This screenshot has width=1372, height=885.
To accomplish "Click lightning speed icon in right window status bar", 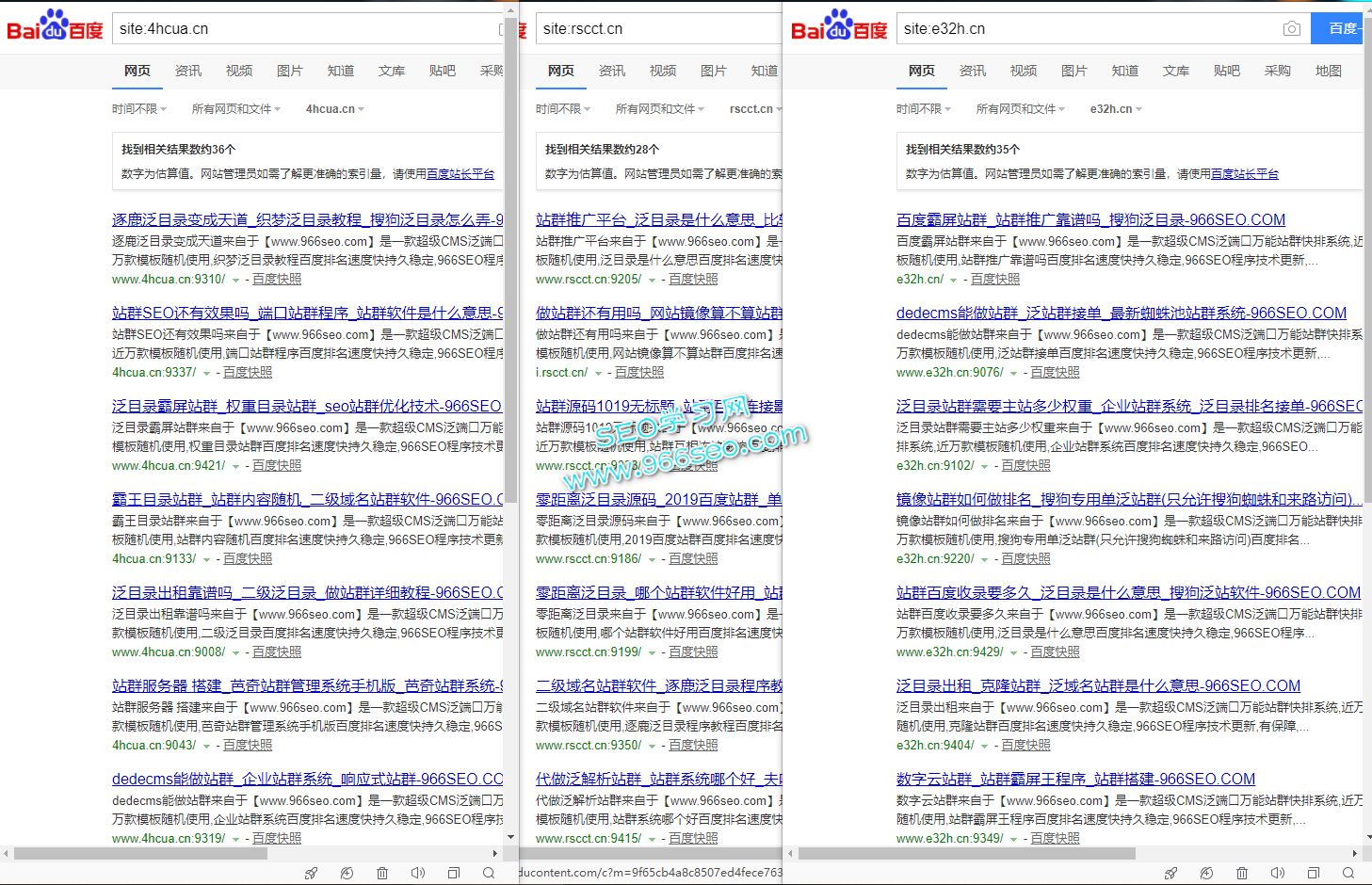I will [1206, 873].
